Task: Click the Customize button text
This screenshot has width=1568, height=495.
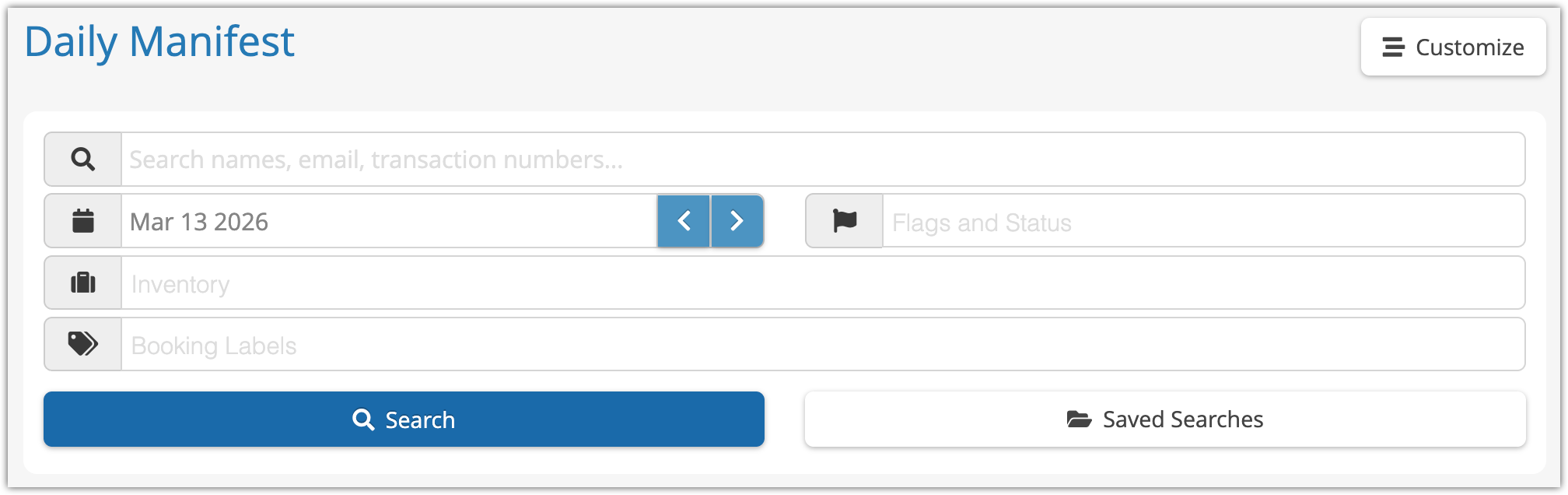Action: pos(1469,47)
